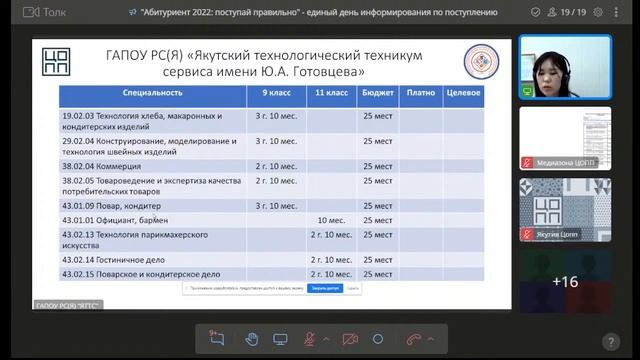Click row "19.02.03 Технология хлеба"
640x360 pixels.
[x=271, y=121]
